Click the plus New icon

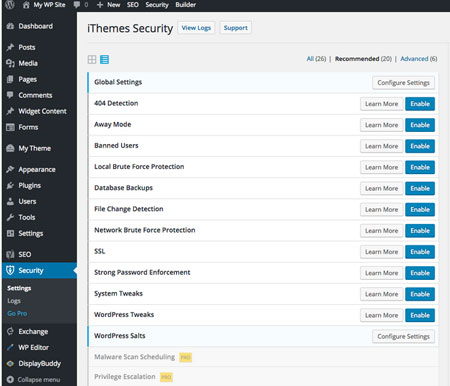click(99, 5)
